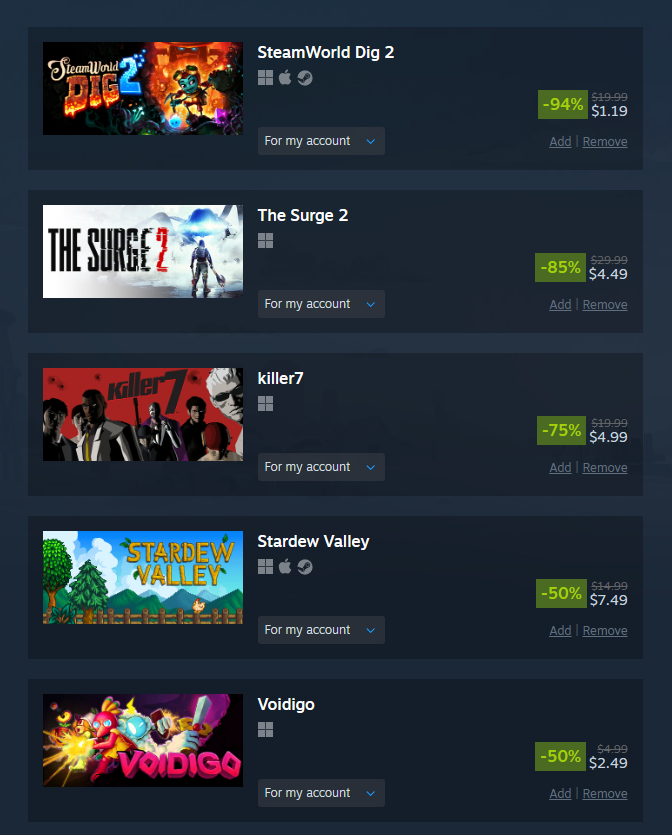This screenshot has height=835, width=672.
Task: Open the Stardew Valley game thumbnail
Action: coord(143,577)
